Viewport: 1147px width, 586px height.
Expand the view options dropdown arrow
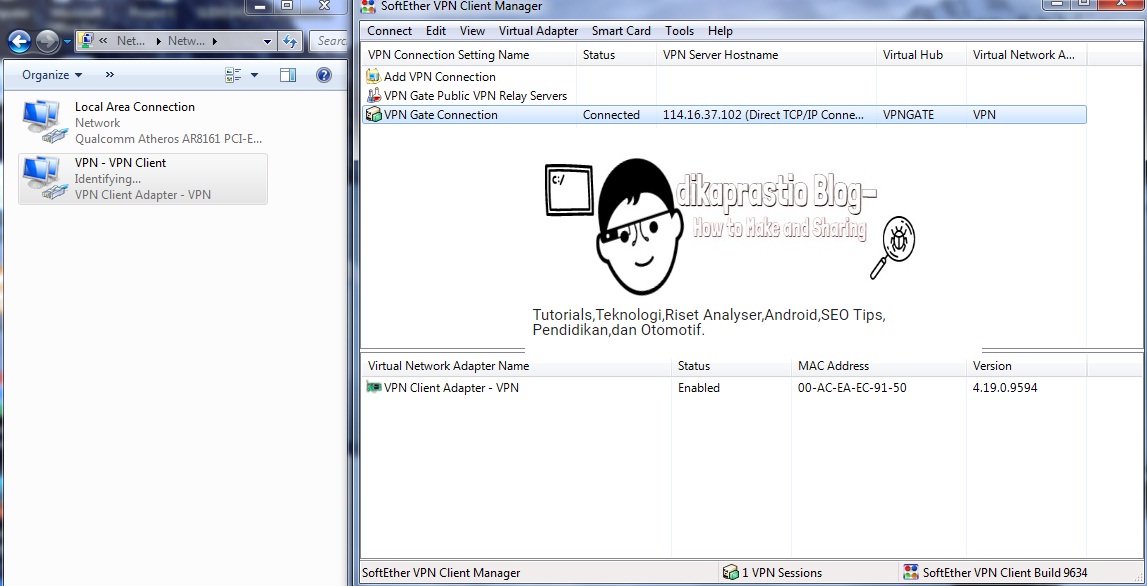(x=255, y=75)
